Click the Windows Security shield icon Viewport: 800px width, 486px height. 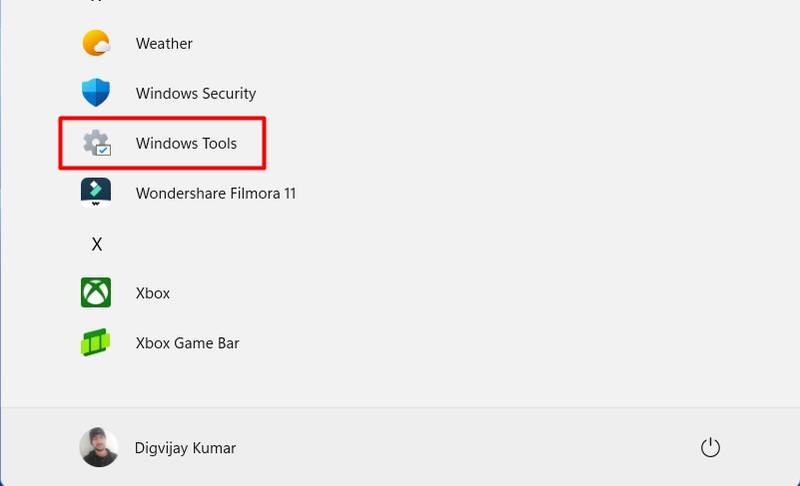[96, 93]
